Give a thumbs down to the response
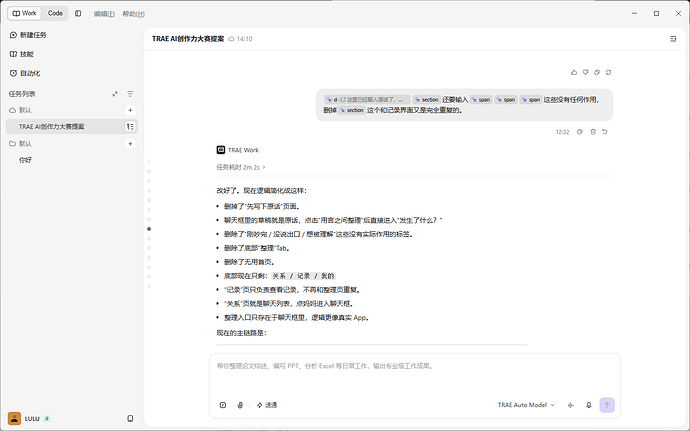Screen dimensions: 690x431 pos(585,72)
